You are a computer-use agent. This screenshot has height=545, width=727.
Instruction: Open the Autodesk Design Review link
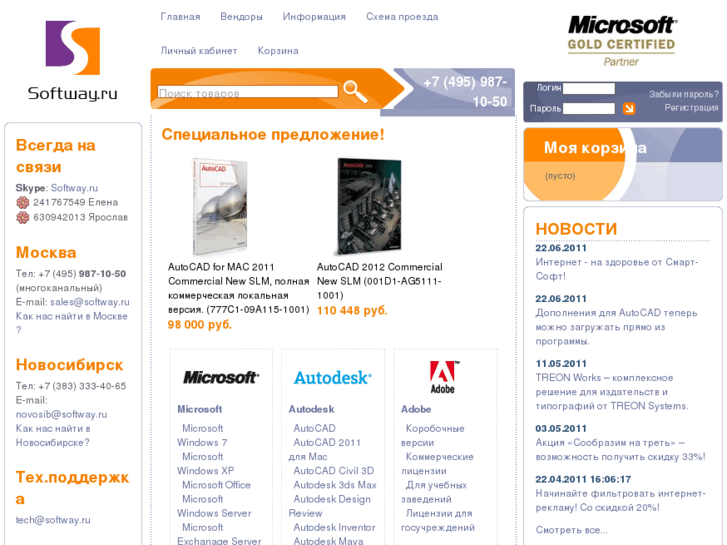[x=330, y=507]
